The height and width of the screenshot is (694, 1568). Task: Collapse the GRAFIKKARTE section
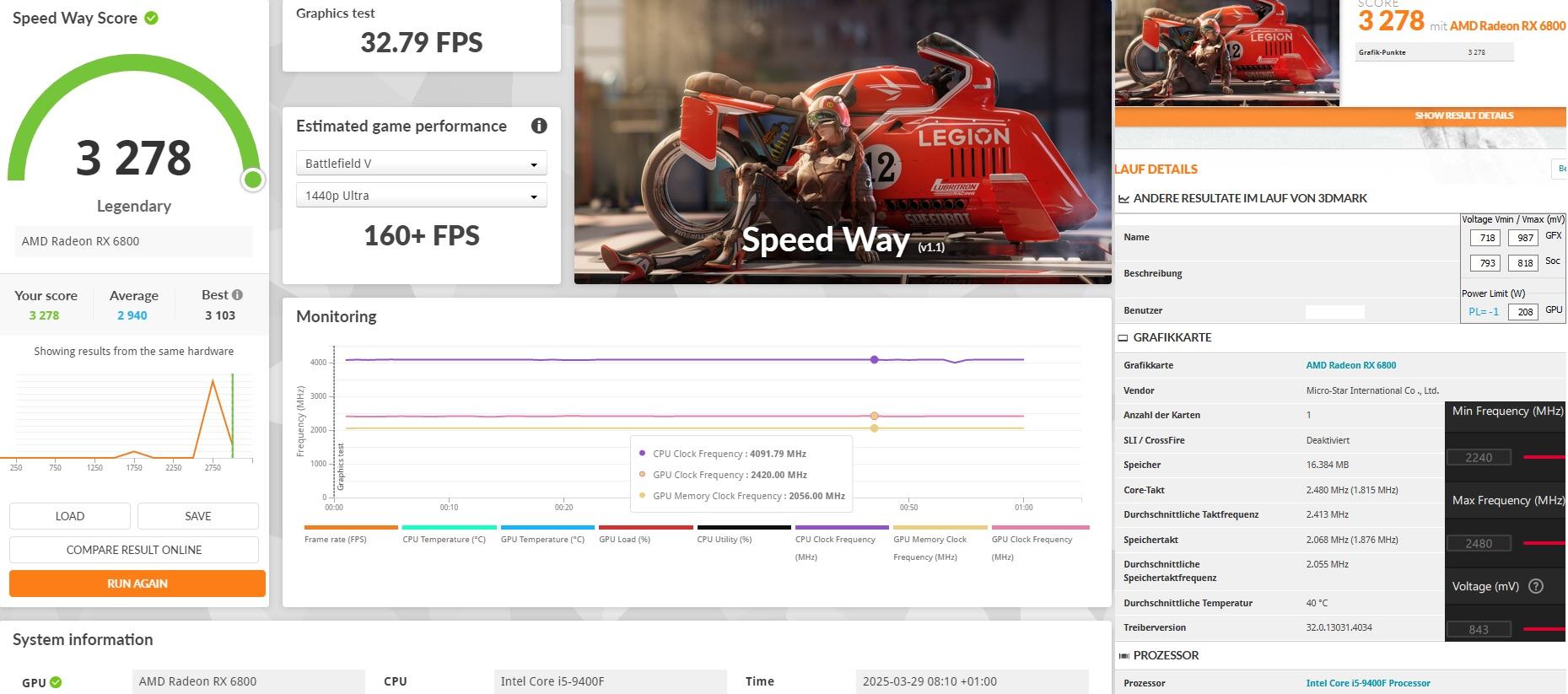coord(1172,337)
